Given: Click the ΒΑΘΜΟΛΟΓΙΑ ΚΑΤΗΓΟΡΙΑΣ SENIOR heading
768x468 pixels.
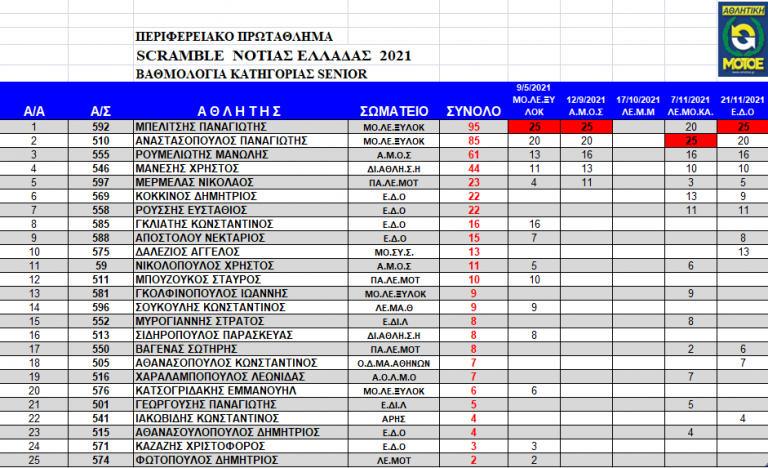Looking at the screenshot, I should pyautogui.click(x=251, y=74).
